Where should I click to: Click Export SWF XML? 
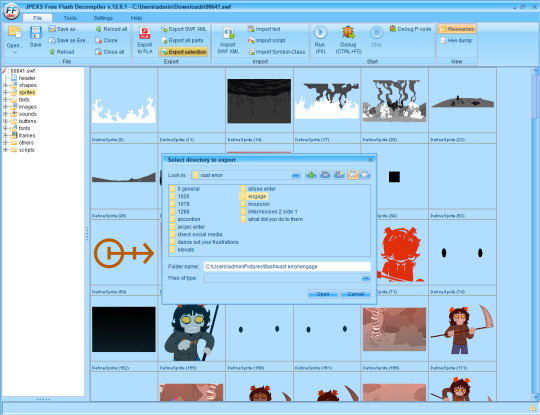tap(184, 29)
